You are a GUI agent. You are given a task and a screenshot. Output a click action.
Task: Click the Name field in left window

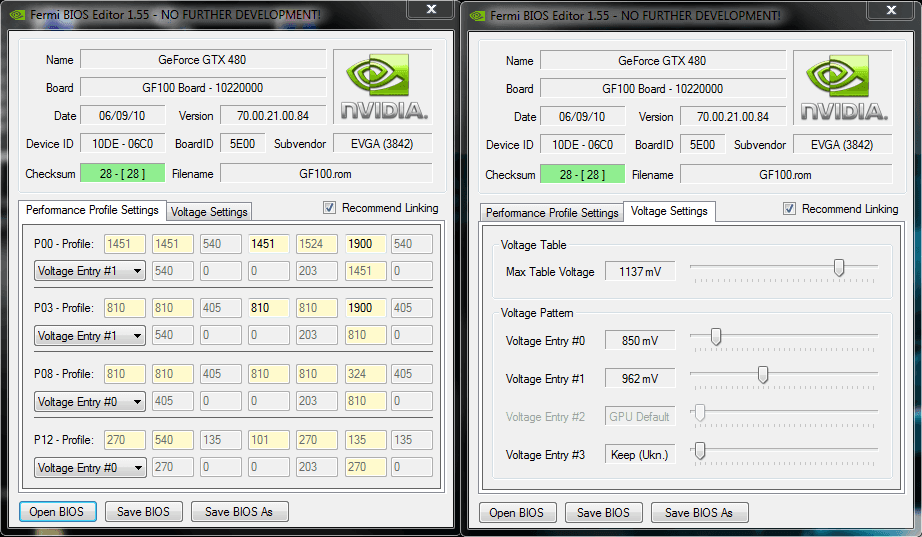203,59
